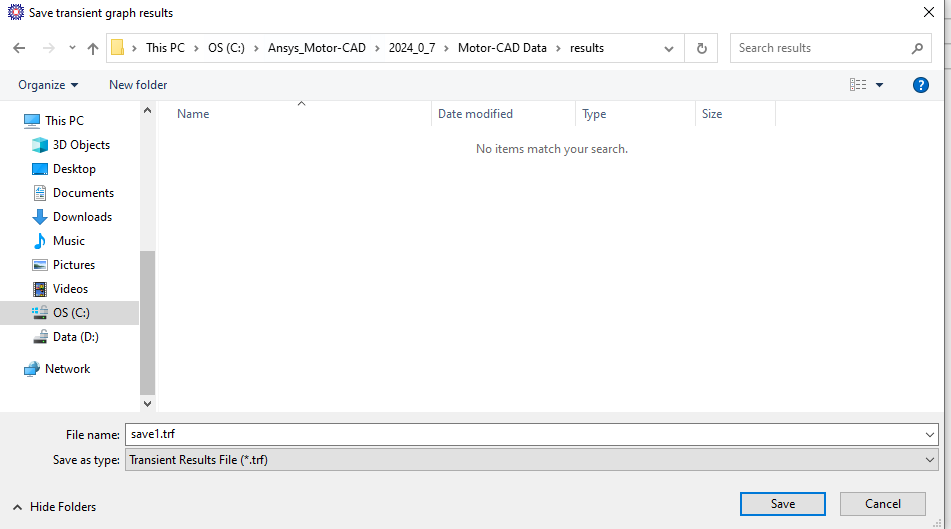The height and width of the screenshot is (529, 951).
Task: Click the 3D Objects cube icon
Action: click(x=40, y=145)
